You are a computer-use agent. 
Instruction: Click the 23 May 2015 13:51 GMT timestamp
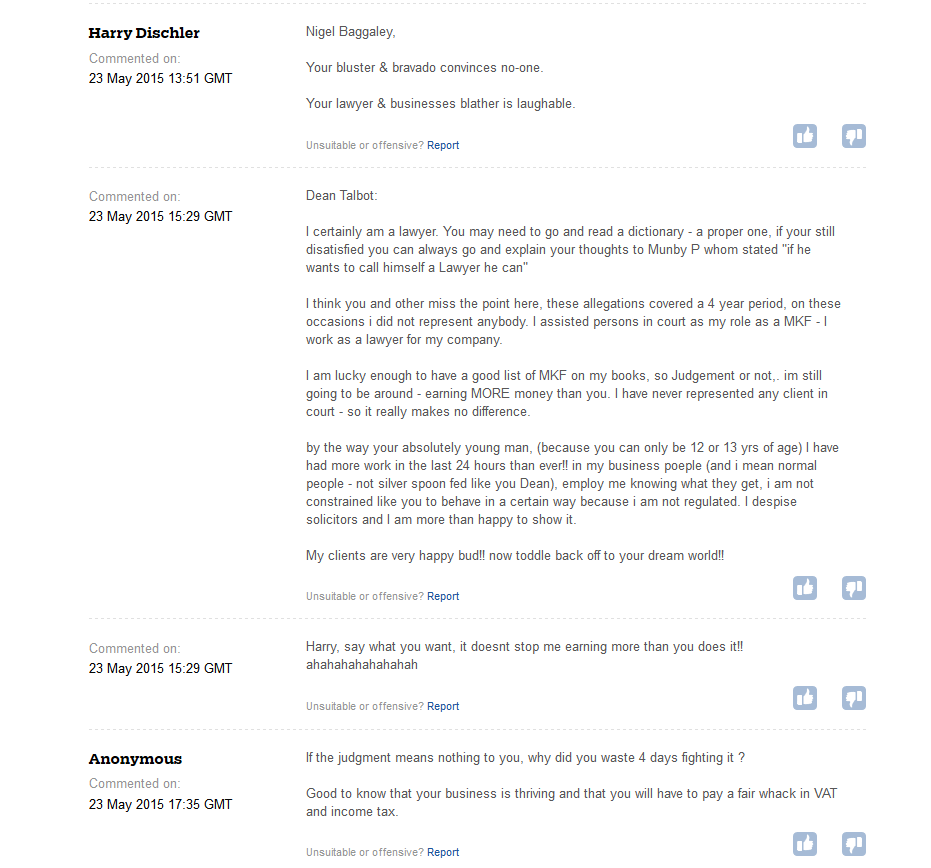[160, 78]
